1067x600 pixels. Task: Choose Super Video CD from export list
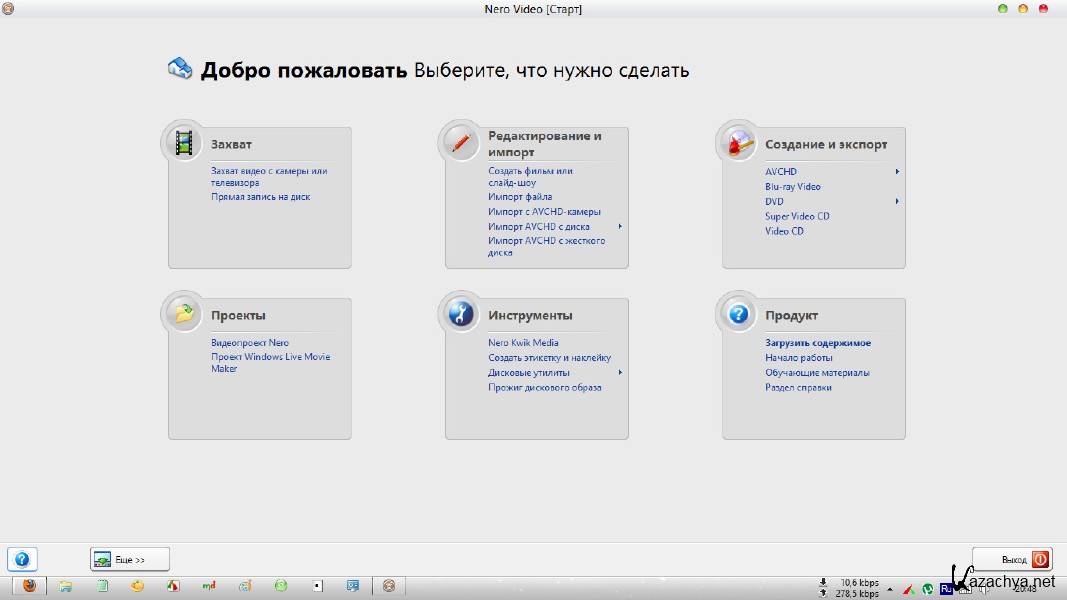(x=797, y=216)
